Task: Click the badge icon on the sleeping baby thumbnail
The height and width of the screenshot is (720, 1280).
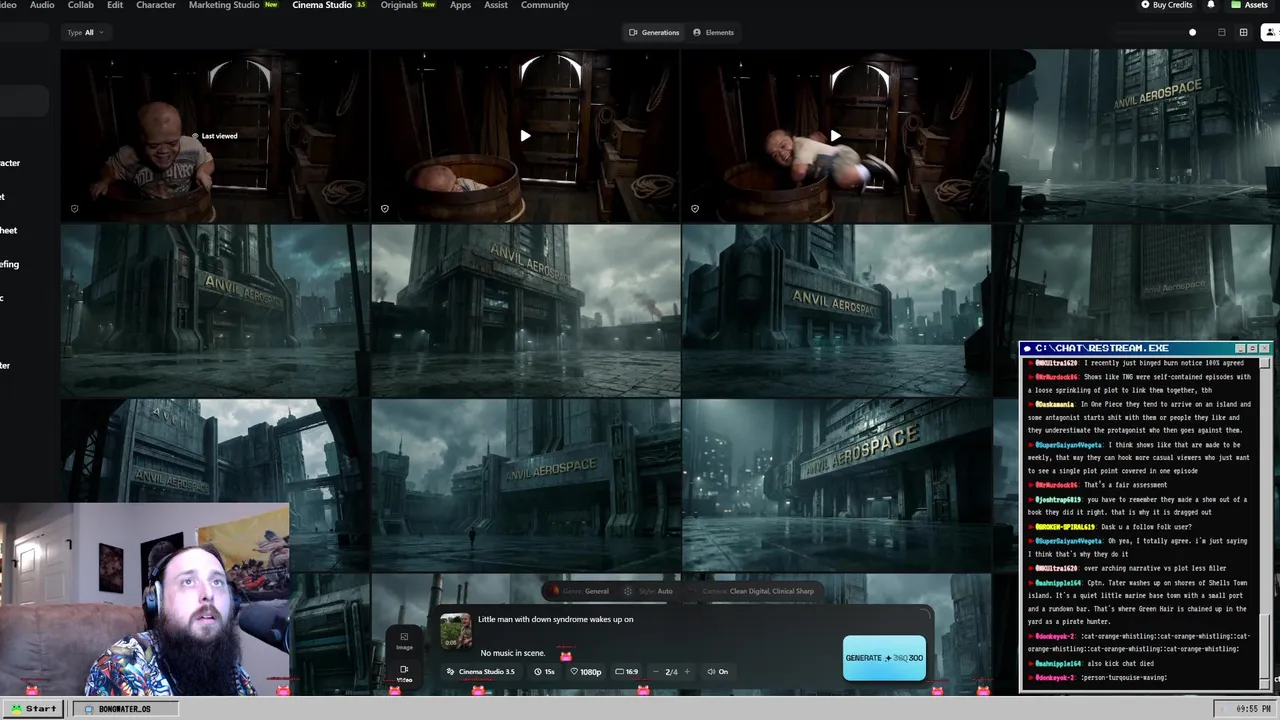Action: coord(385,209)
